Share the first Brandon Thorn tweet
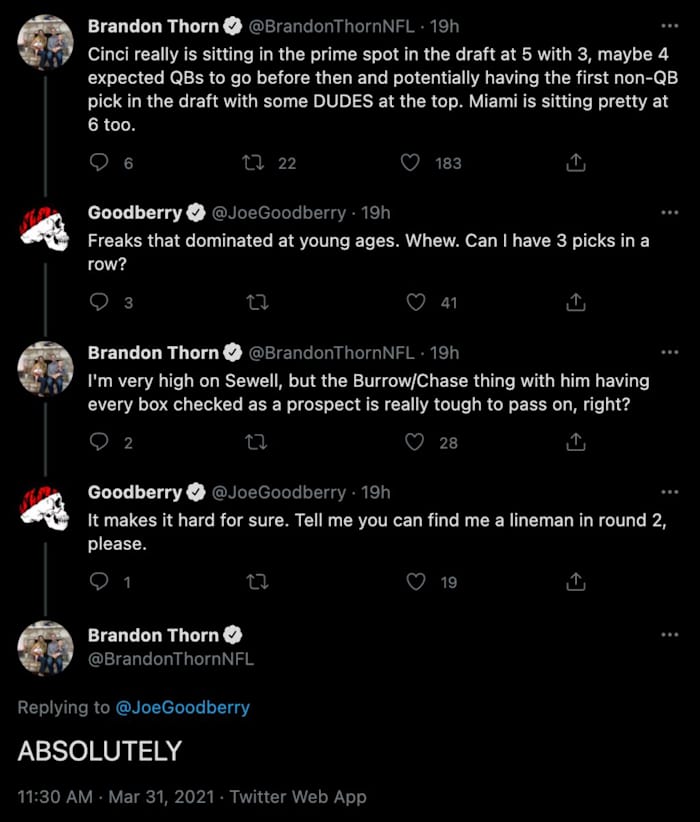Image resolution: width=700 pixels, height=822 pixels. [x=576, y=162]
